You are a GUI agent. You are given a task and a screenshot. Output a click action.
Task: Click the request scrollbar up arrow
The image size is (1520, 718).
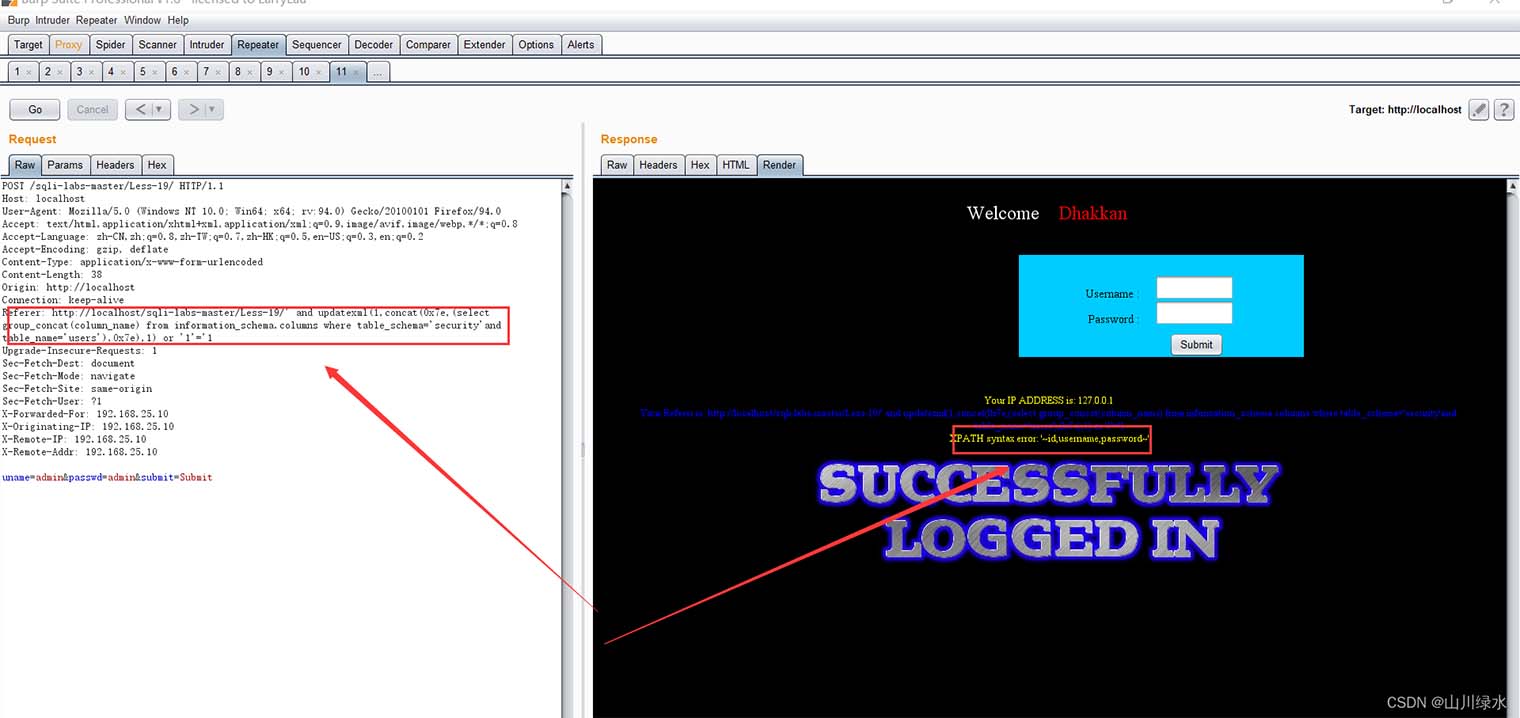[x=567, y=186]
